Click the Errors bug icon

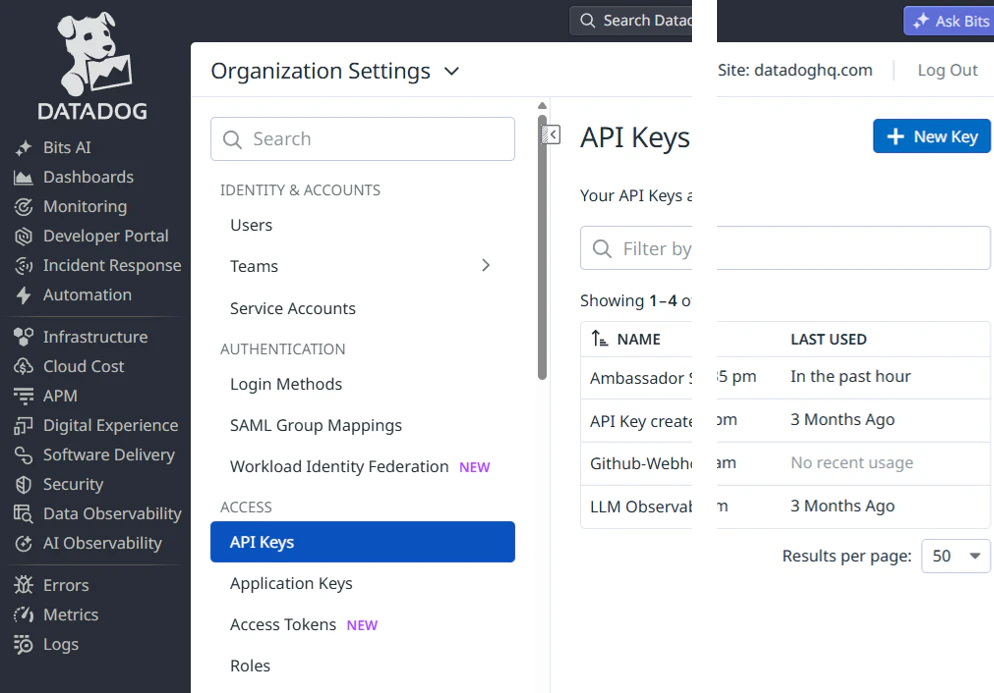23,585
